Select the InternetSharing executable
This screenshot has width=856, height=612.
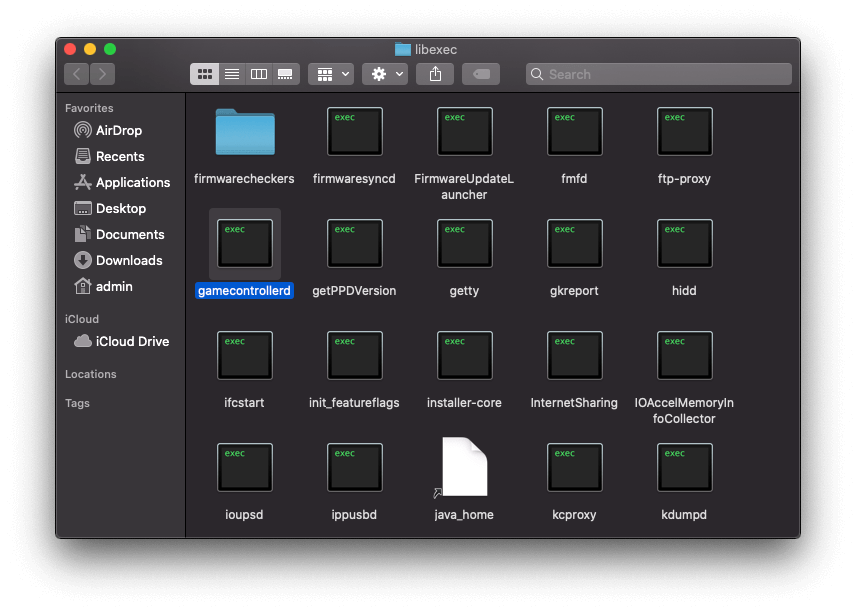574,355
